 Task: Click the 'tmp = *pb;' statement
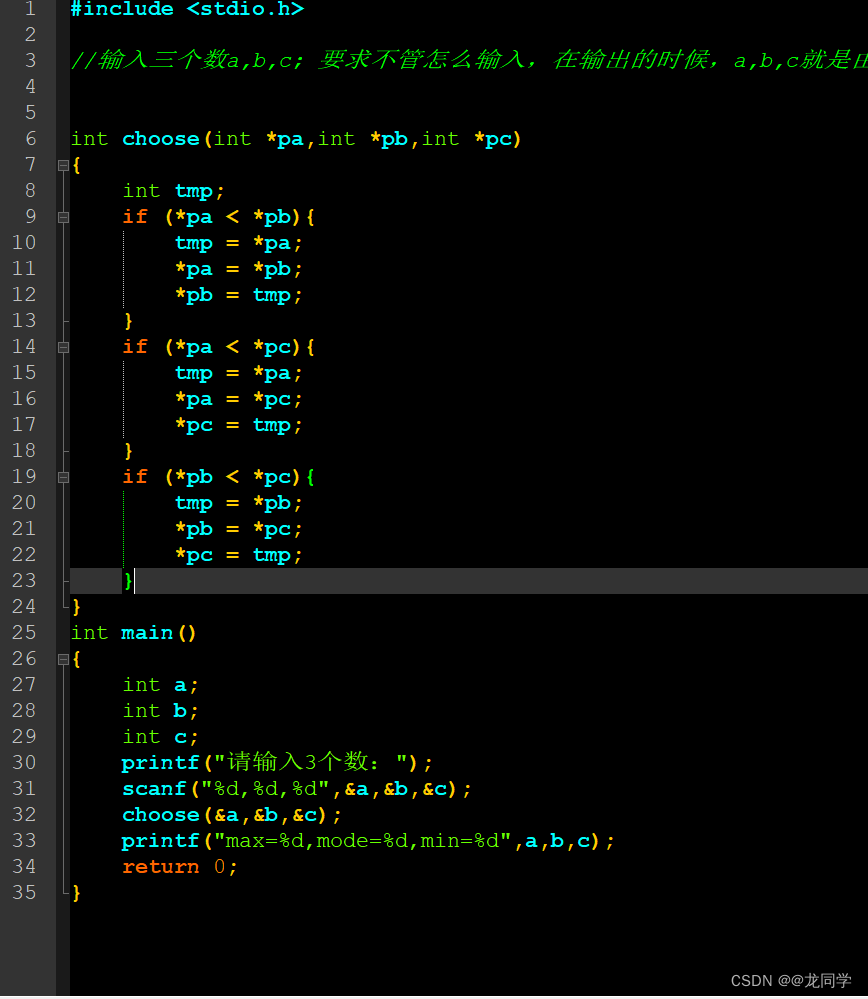click(238, 504)
